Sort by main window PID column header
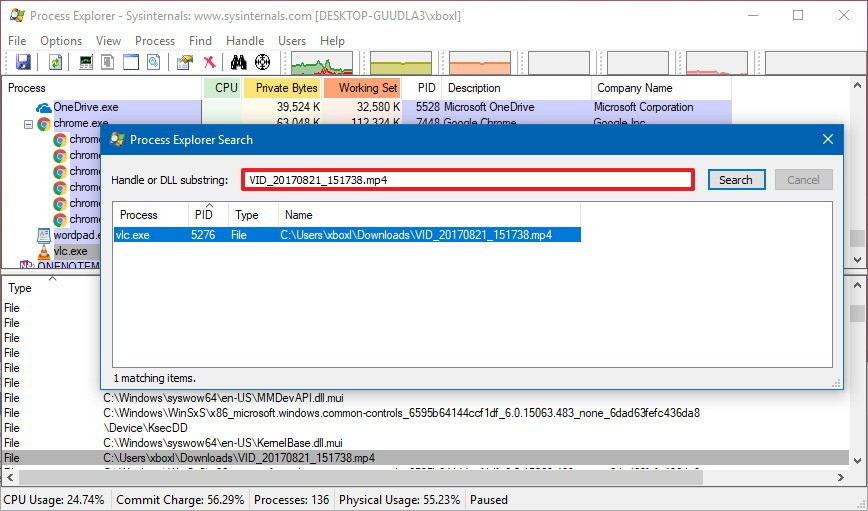This screenshot has width=868, height=511. (x=422, y=88)
